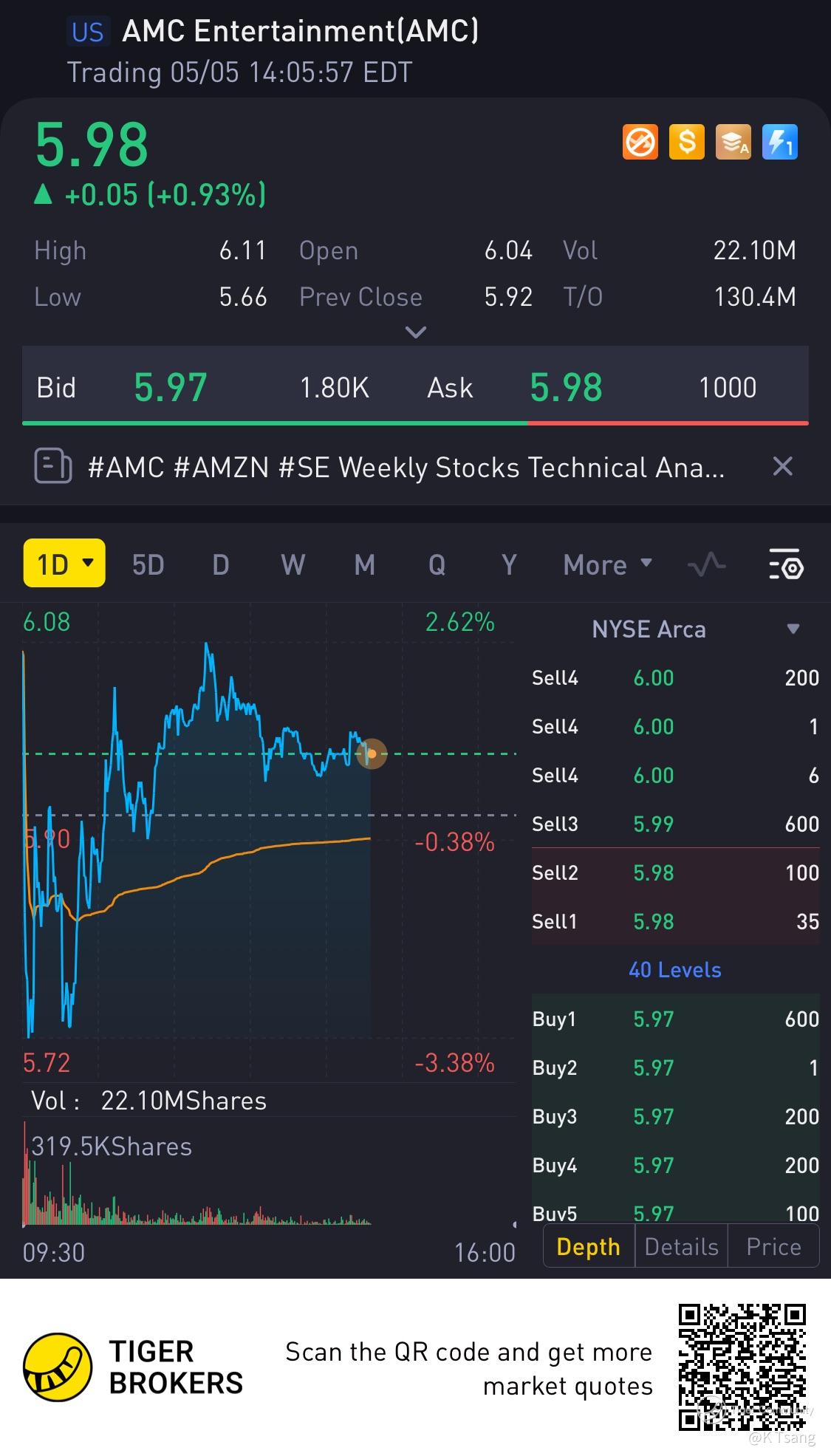The width and height of the screenshot is (831, 1456).
Task: Select the Depth tab
Action: pos(589,1246)
